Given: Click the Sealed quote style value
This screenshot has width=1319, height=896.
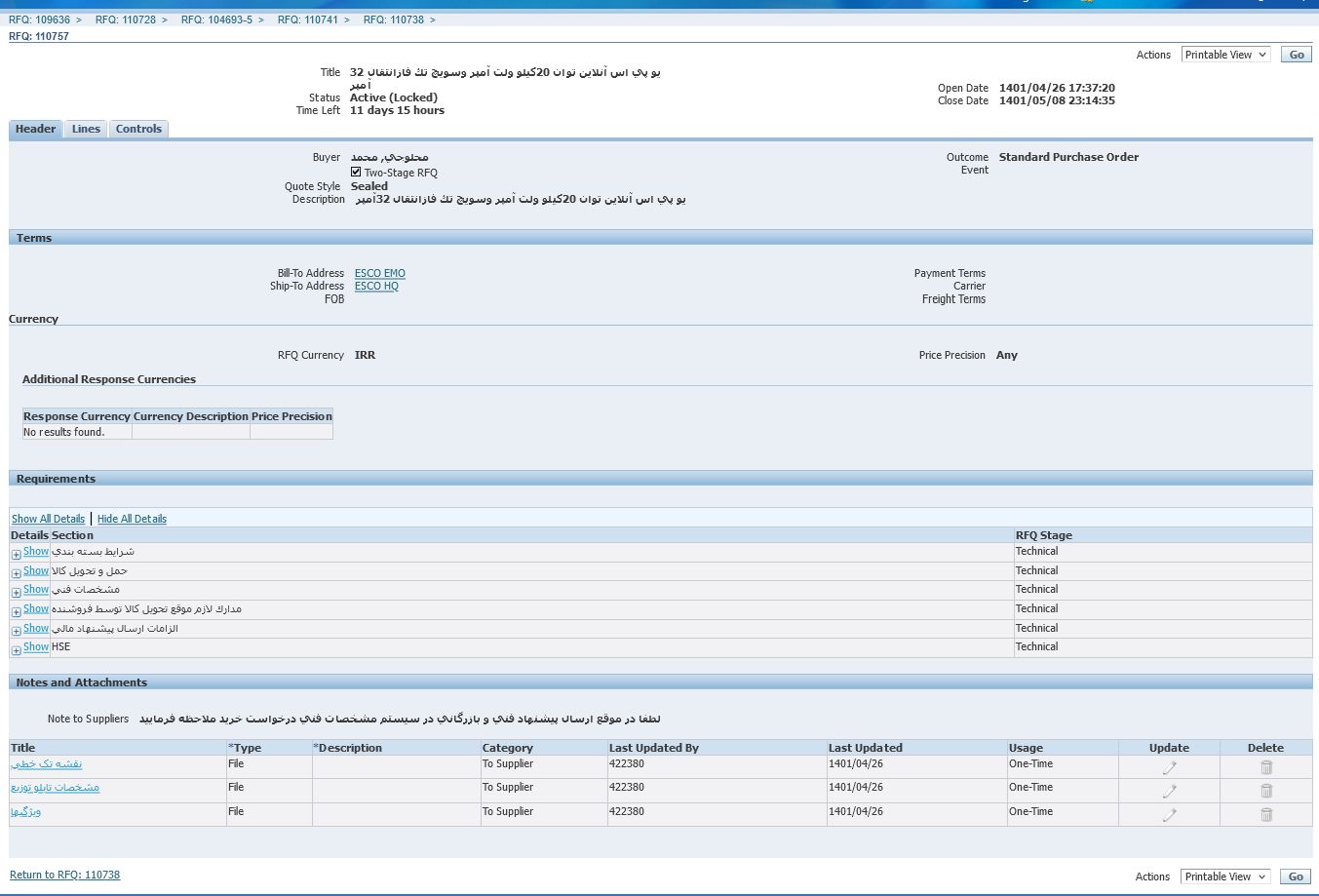Looking at the screenshot, I should (x=369, y=186).
